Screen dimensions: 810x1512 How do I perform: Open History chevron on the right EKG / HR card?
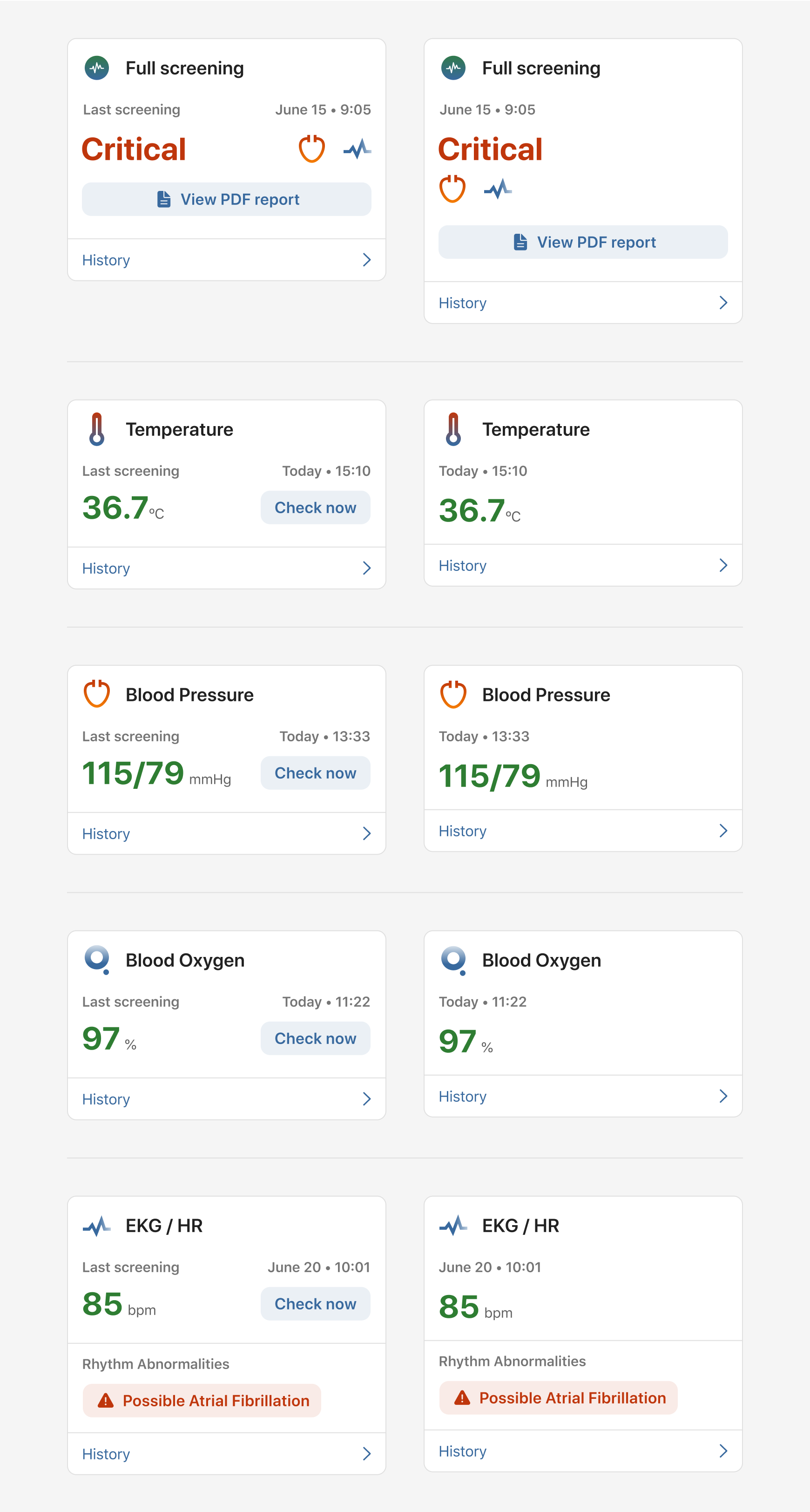click(x=723, y=1451)
